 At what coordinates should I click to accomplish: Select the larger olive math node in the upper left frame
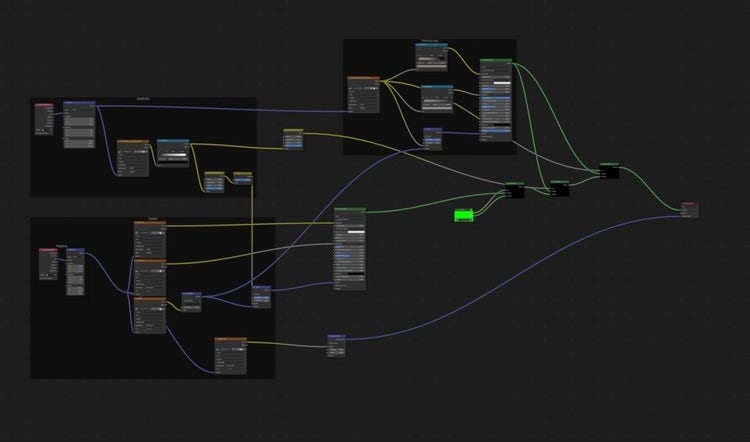click(x=214, y=182)
